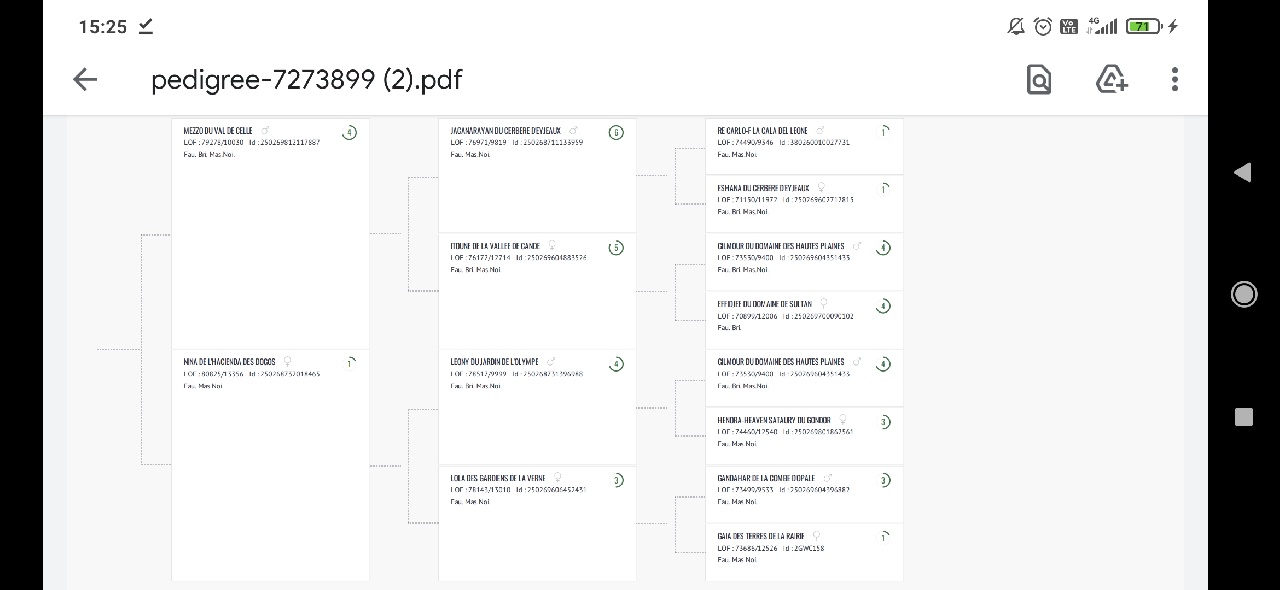Select the Gaia des Terres de la Rairie entry
This screenshot has width=1280, height=590.
[x=804, y=552]
